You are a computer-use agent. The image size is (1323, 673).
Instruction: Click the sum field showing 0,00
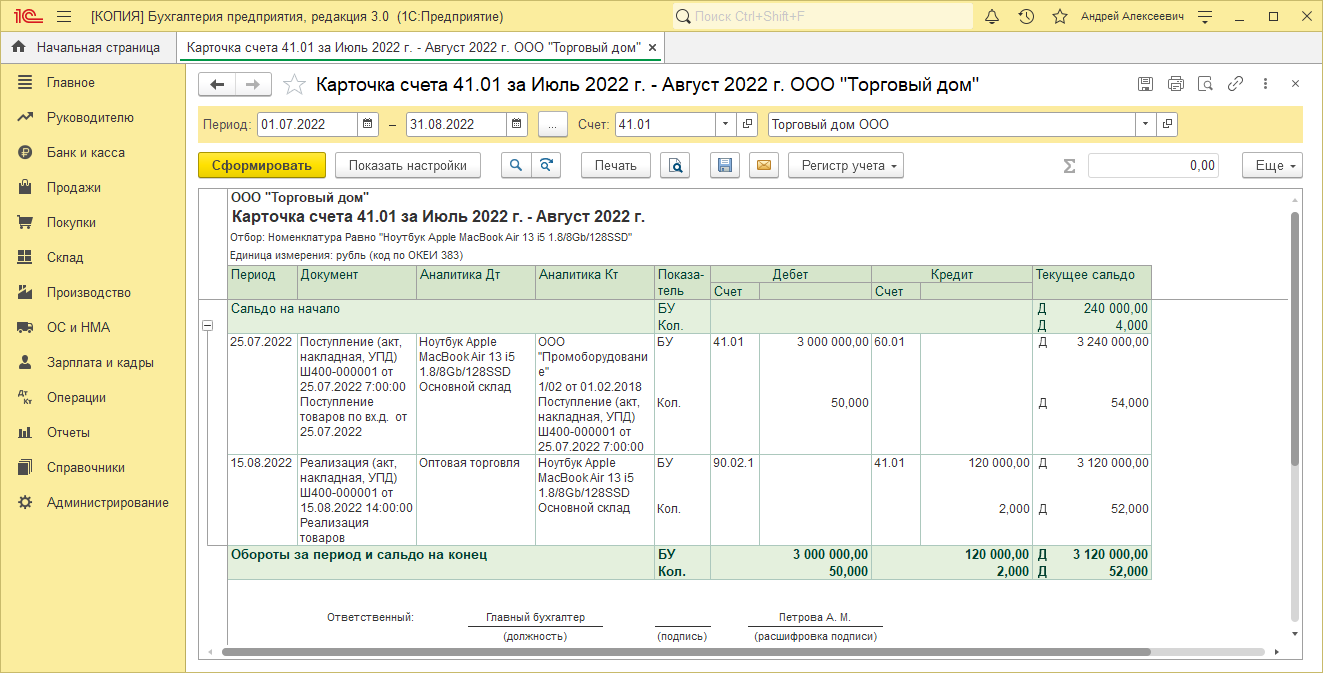(1153, 165)
